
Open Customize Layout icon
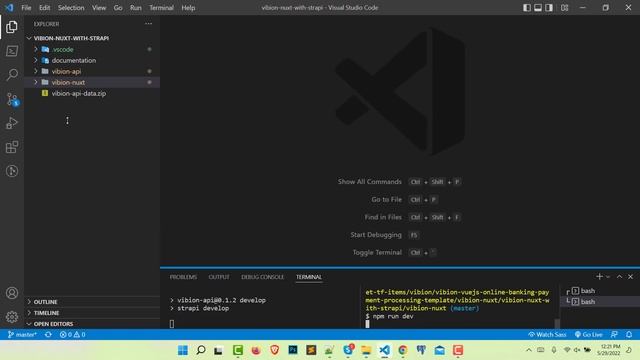(x=564, y=8)
